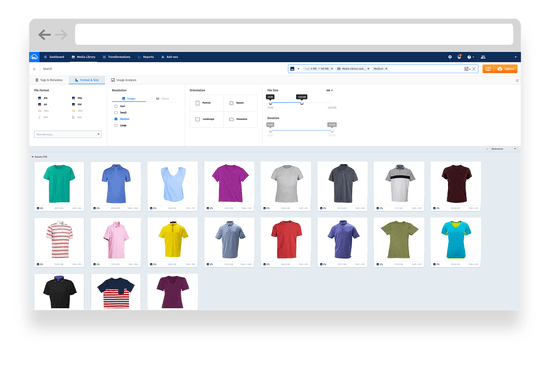
Task: Check the Panorama orientation checkbox
Action: coord(231,119)
